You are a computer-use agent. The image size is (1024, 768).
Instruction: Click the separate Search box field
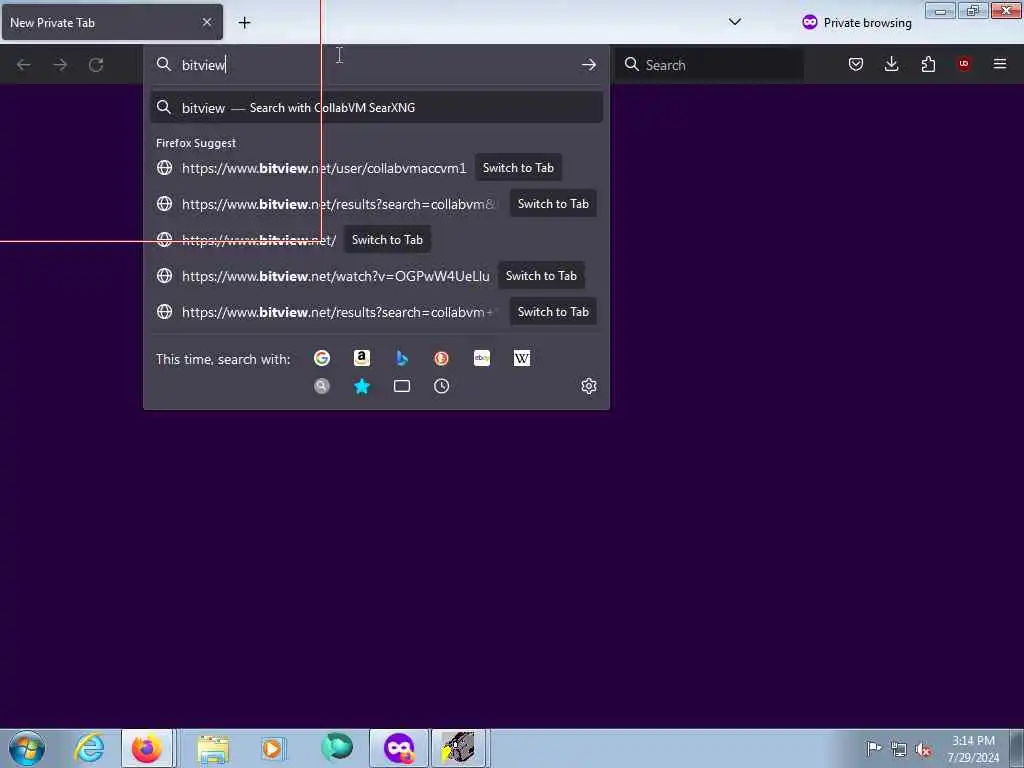click(x=709, y=65)
